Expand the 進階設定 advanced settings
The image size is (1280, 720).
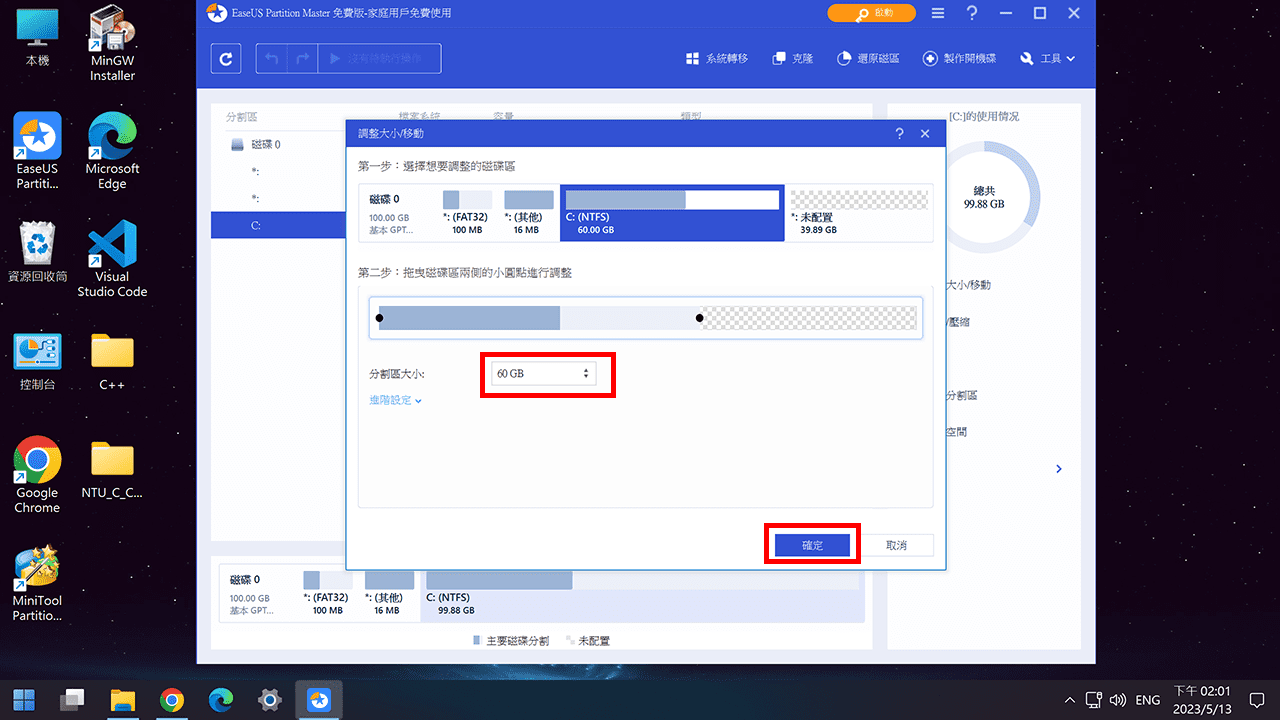pos(395,401)
